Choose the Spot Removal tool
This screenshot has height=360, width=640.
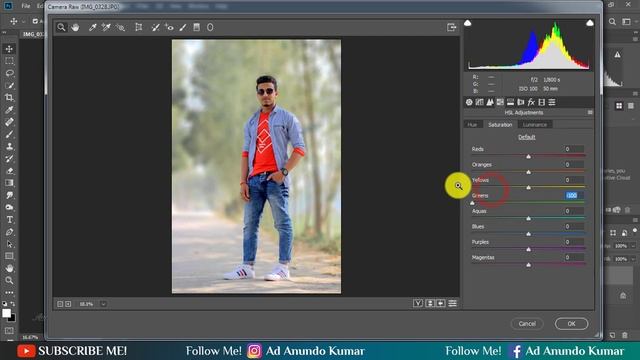coord(156,27)
